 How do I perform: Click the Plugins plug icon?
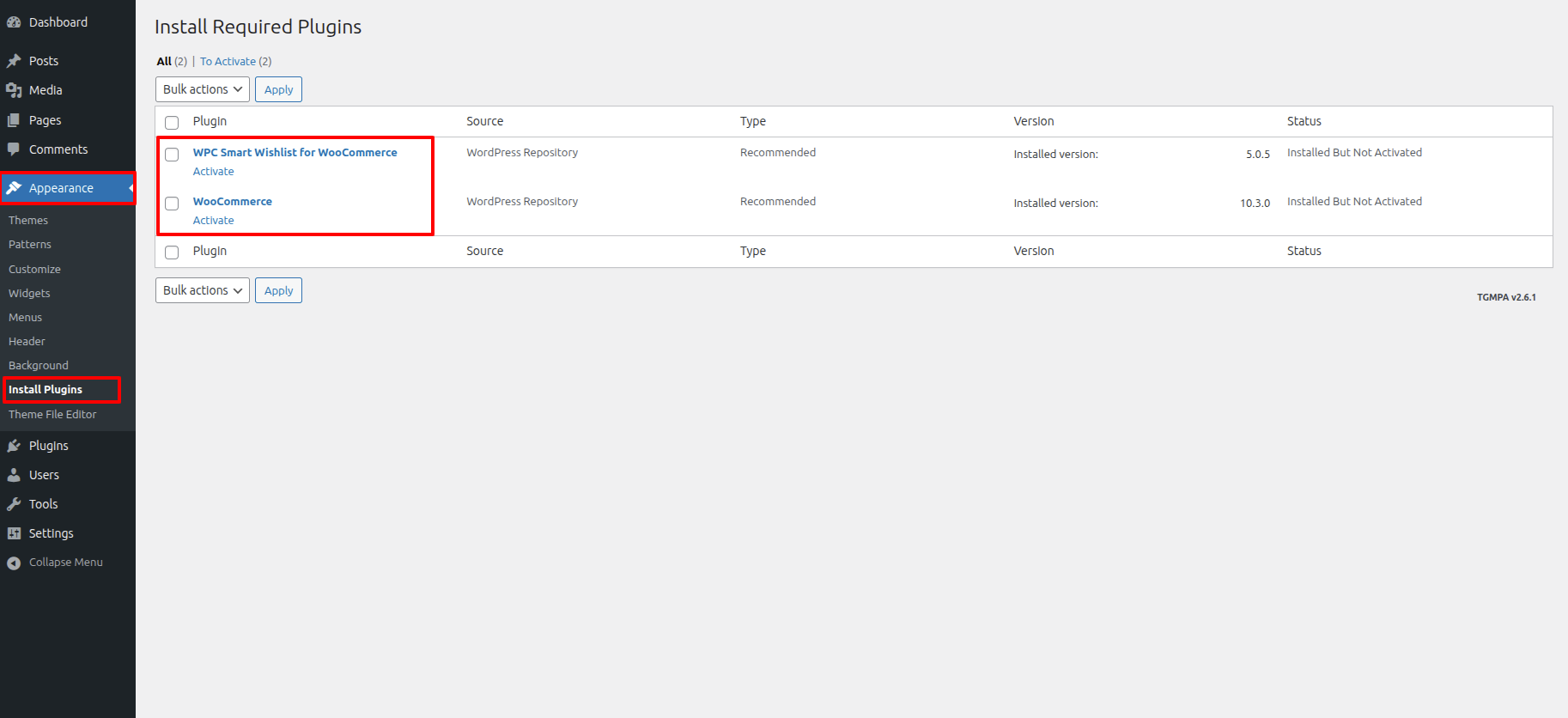coord(14,446)
